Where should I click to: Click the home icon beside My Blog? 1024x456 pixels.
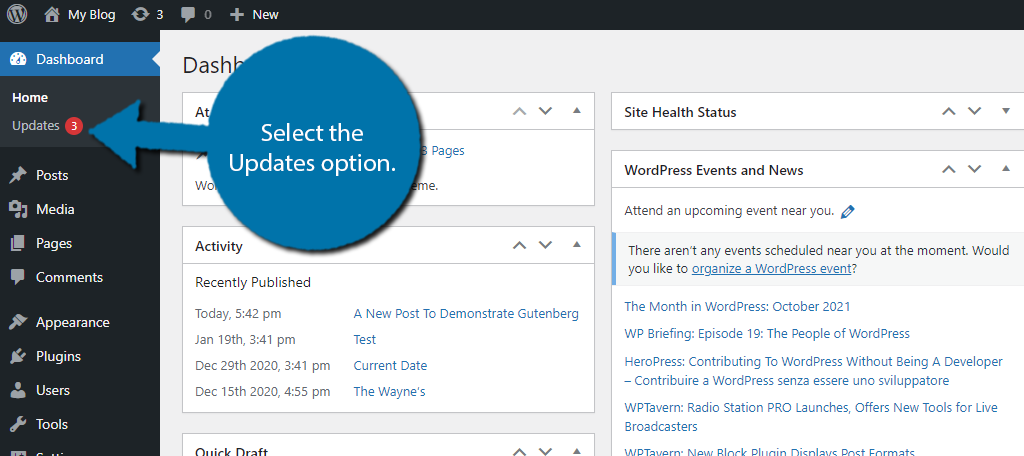pyautogui.click(x=52, y=14)
